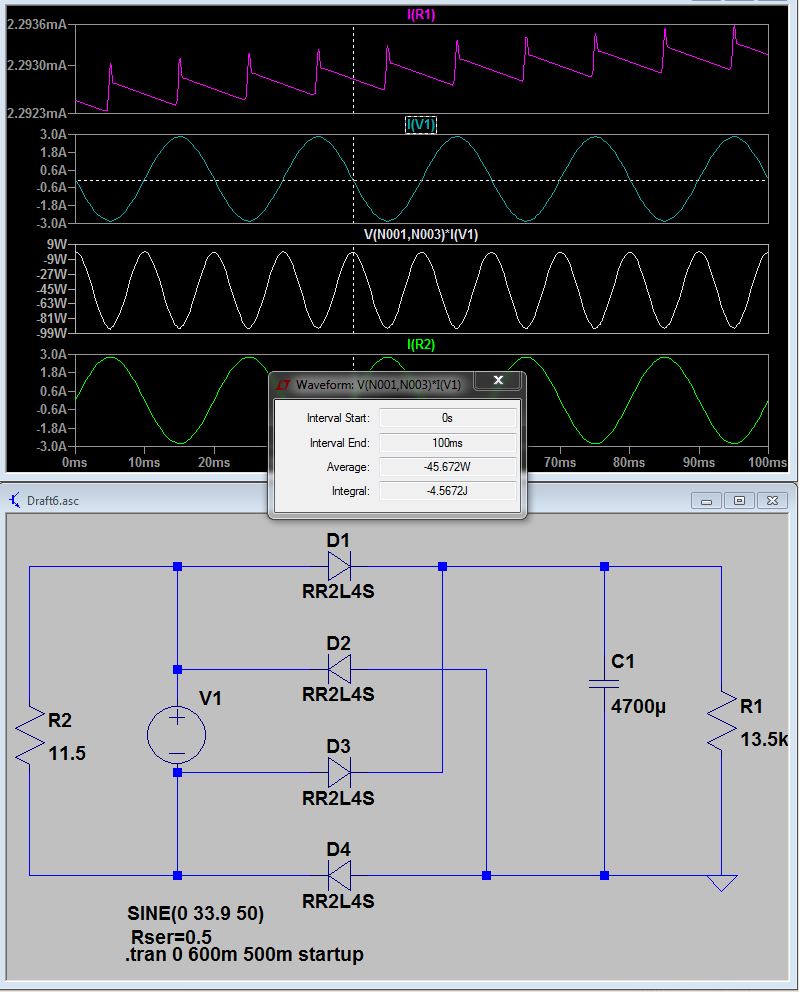The image size is (800, 993).
Task: Click the 70ms time axis label
Action: [559, 462]
